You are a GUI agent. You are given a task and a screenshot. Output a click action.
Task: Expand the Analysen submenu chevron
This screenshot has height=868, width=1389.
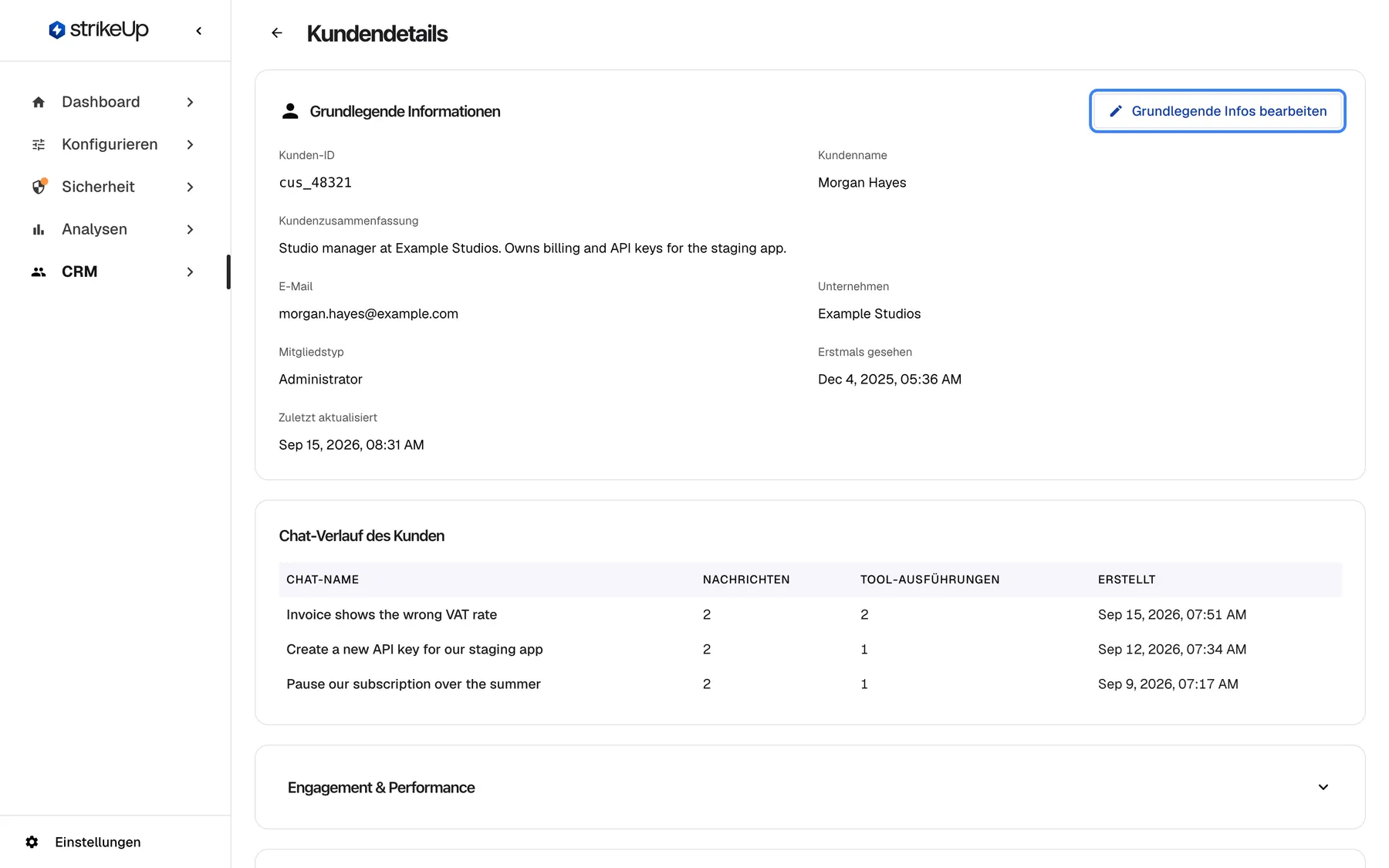(x=190, y=229)
